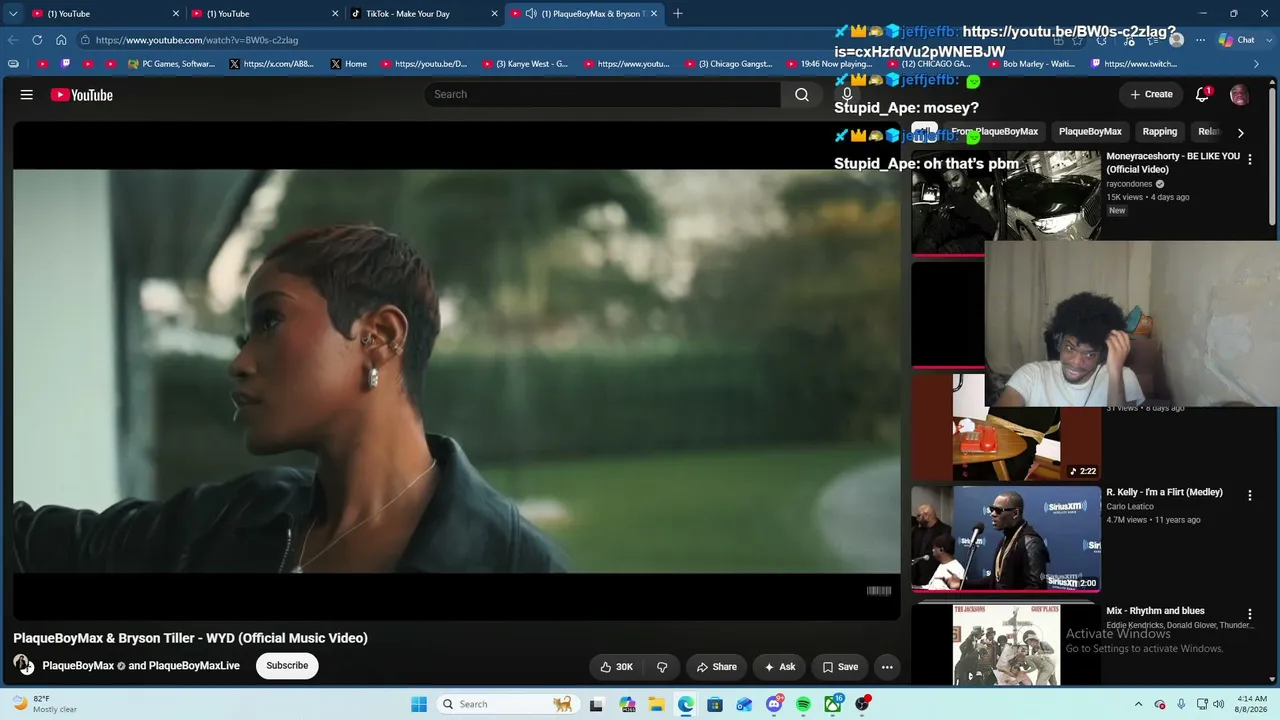Open the taskbar volume control
This screenshot has width=1280, height=720.
pos(1218,704)
